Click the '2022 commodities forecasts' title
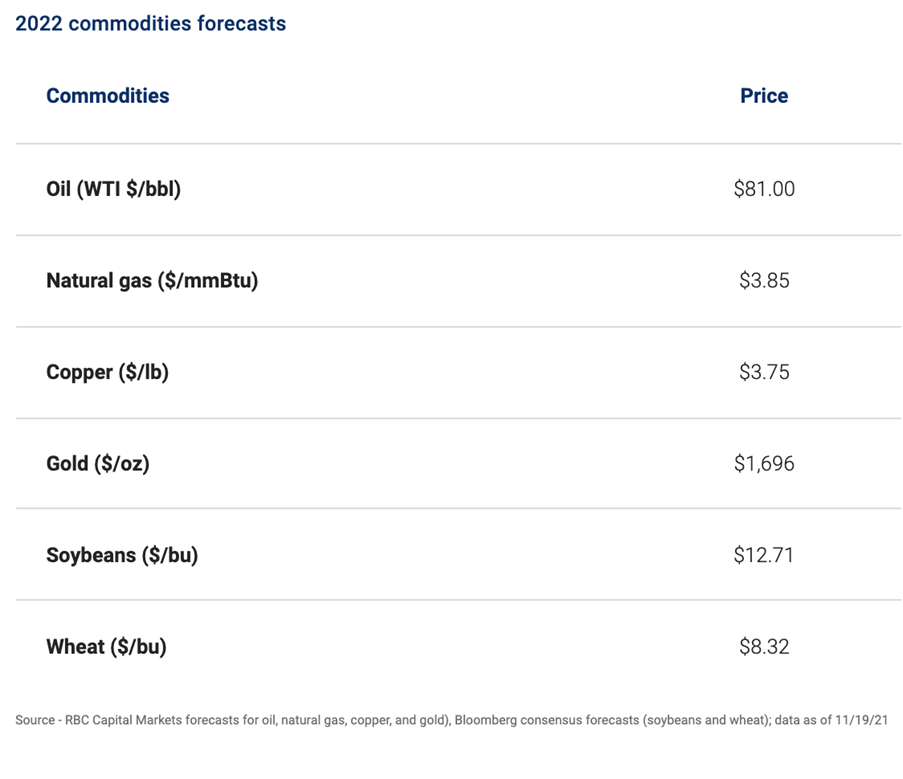 (150, 24)
